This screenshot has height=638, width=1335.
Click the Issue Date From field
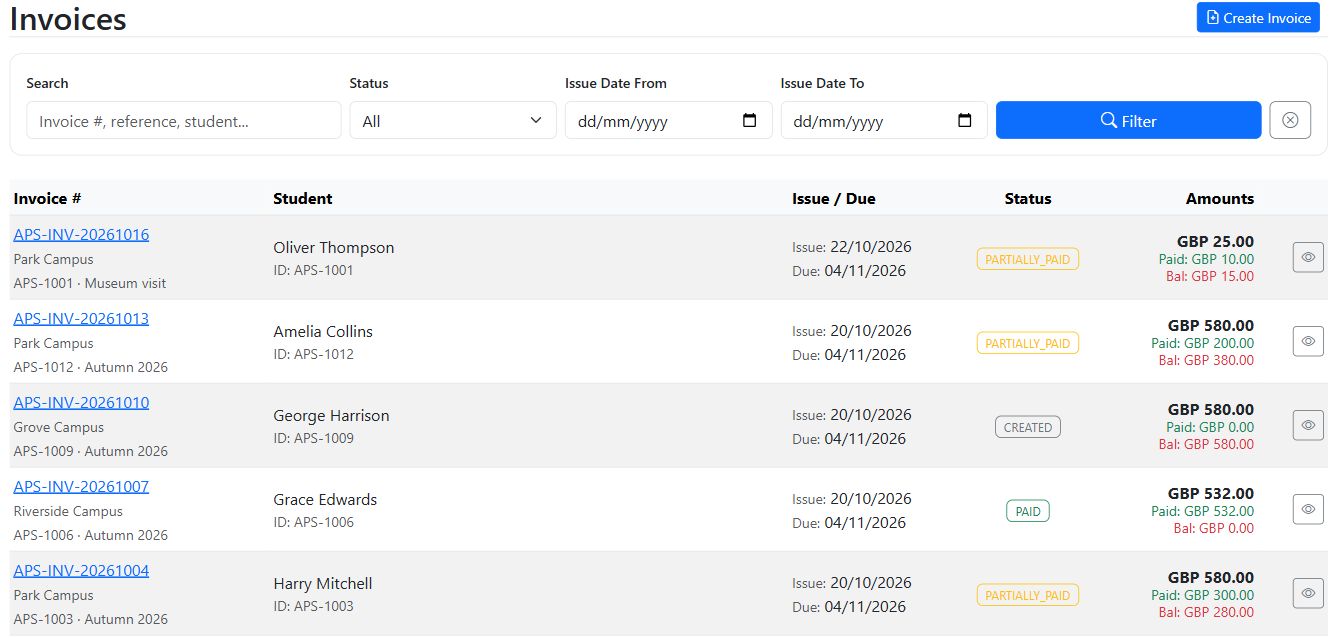point(668,120)
